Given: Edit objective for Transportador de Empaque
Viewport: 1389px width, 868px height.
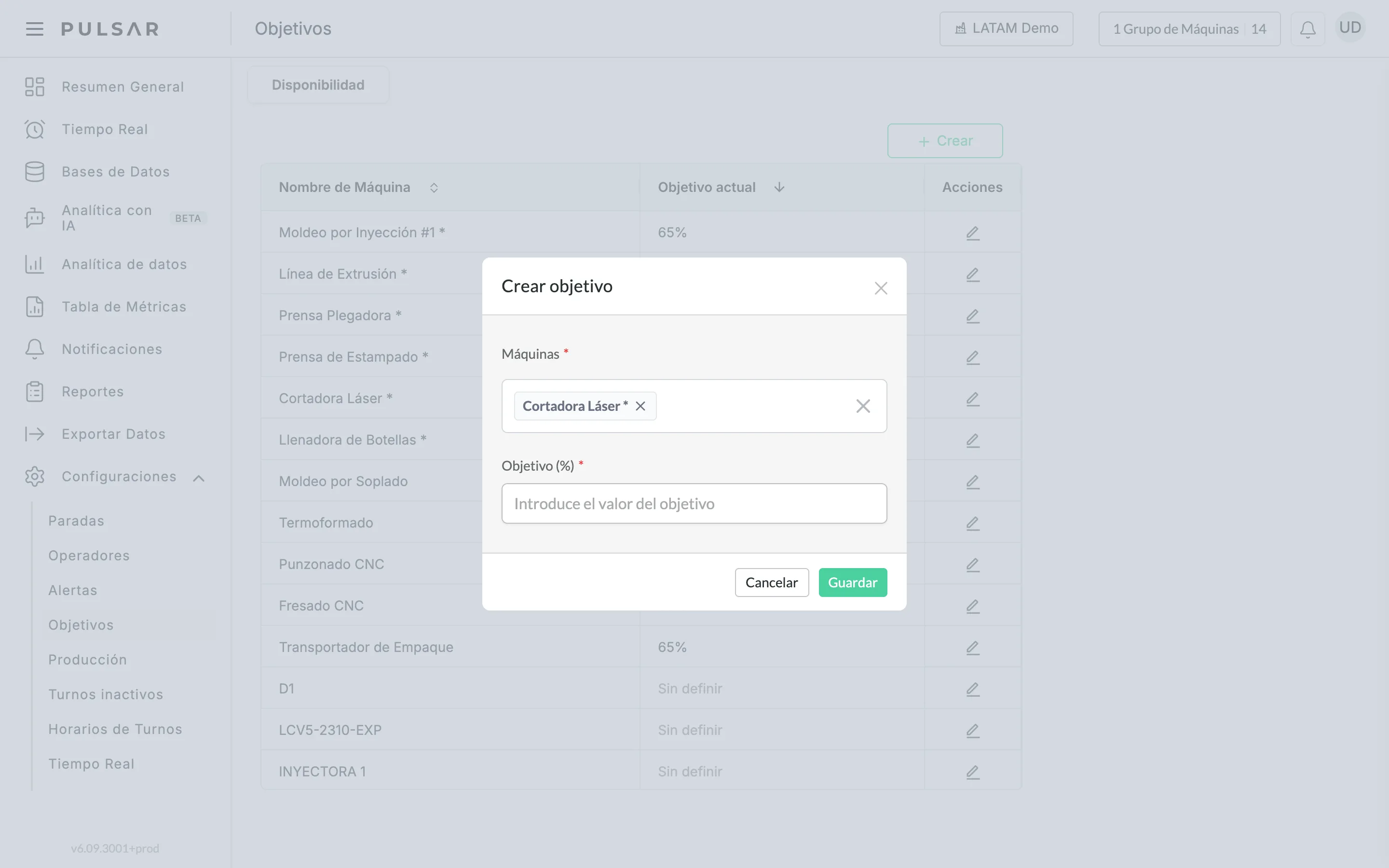Looking at the screenshot, I should point(972,647).
